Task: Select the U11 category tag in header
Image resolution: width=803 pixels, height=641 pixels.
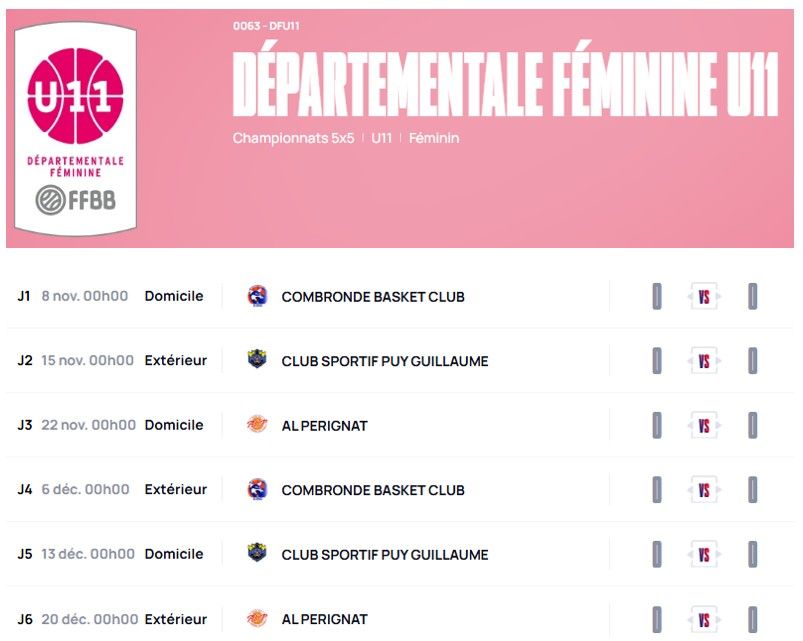Action: click(x=381, y=138)
